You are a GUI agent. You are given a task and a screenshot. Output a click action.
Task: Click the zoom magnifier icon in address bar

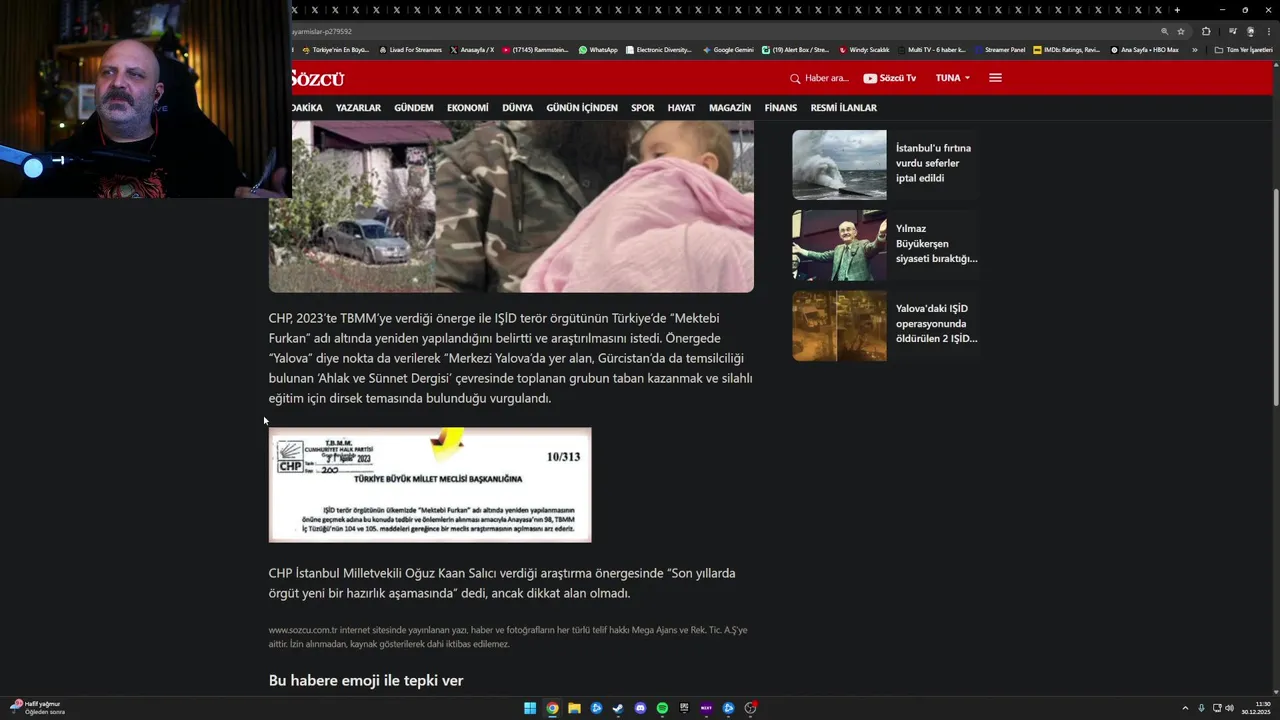tap(1164, 31)
